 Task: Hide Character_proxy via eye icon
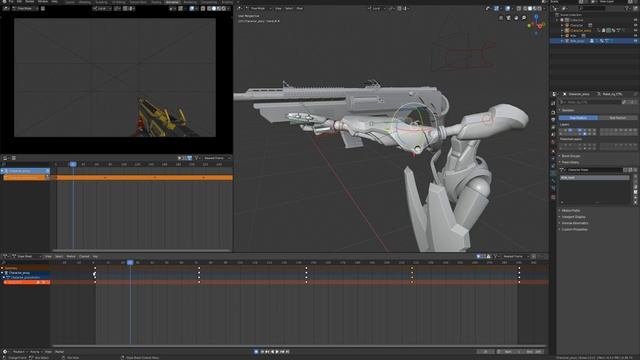636,31
